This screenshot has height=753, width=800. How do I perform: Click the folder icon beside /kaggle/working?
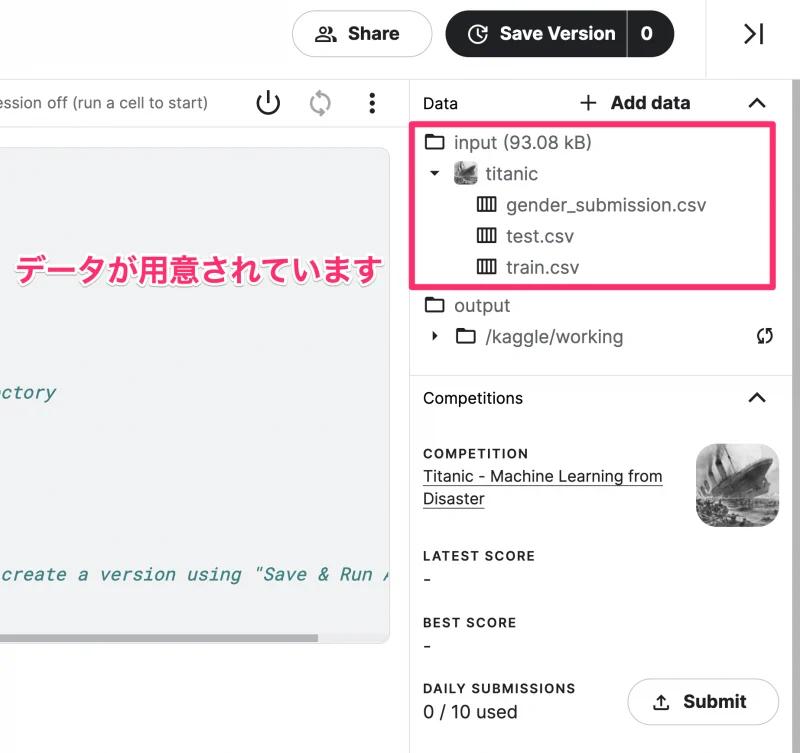(x=465, y=336)
